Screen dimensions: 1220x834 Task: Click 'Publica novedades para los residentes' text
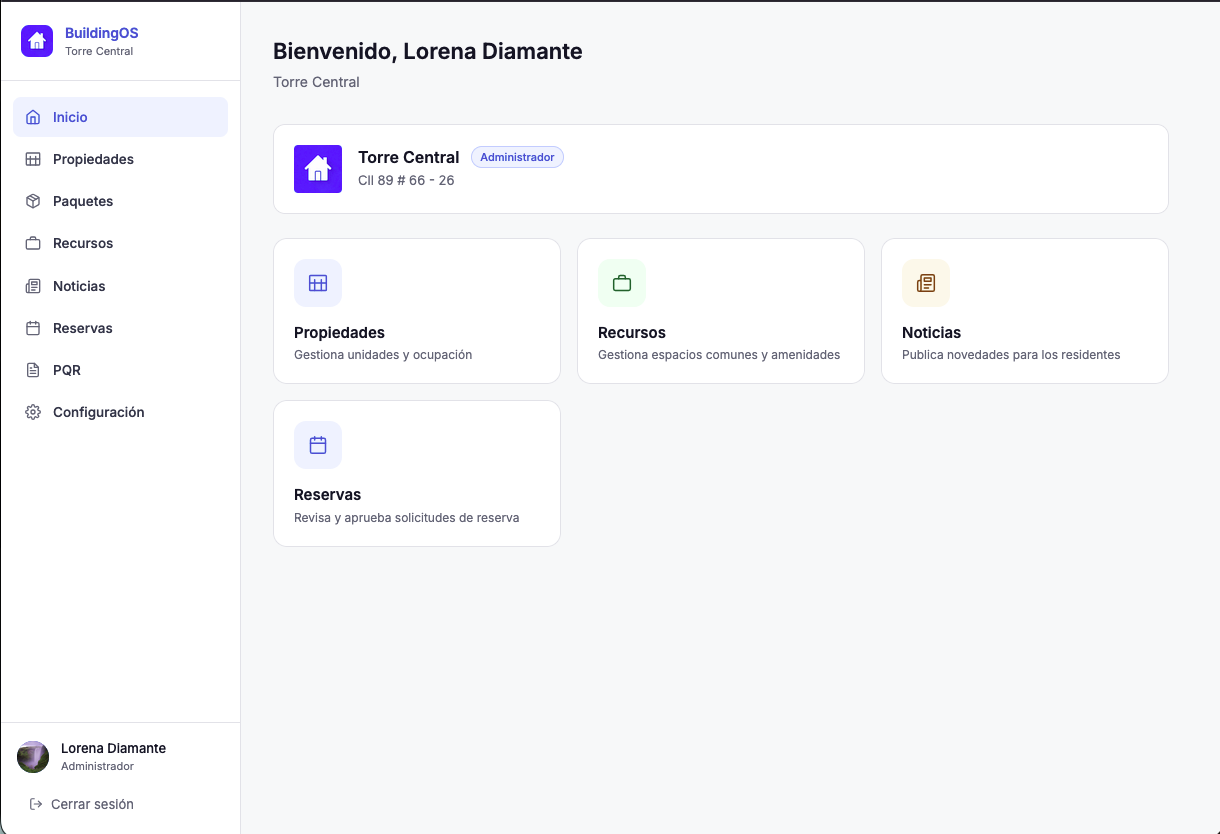1011,355
